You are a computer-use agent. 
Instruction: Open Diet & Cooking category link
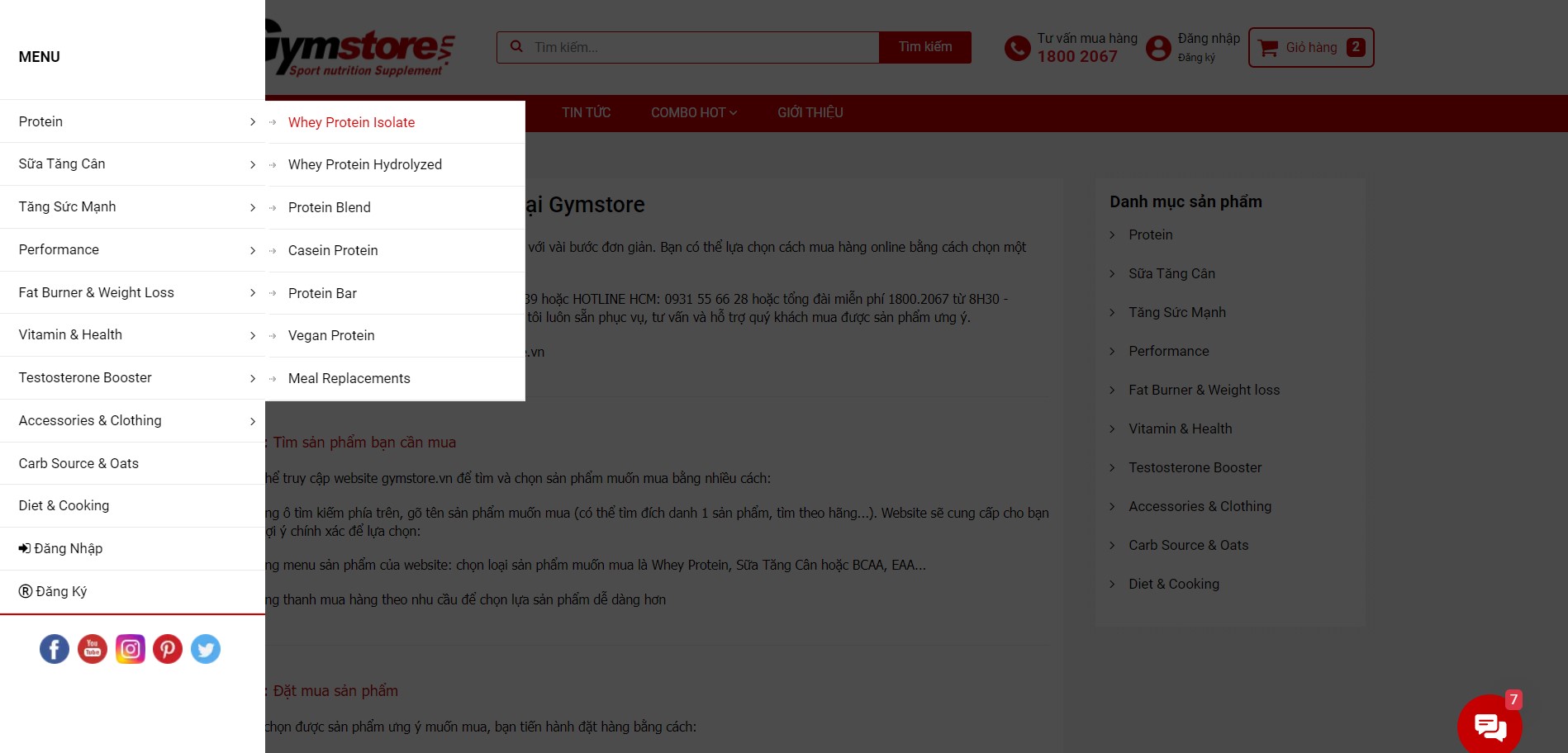1174,584
